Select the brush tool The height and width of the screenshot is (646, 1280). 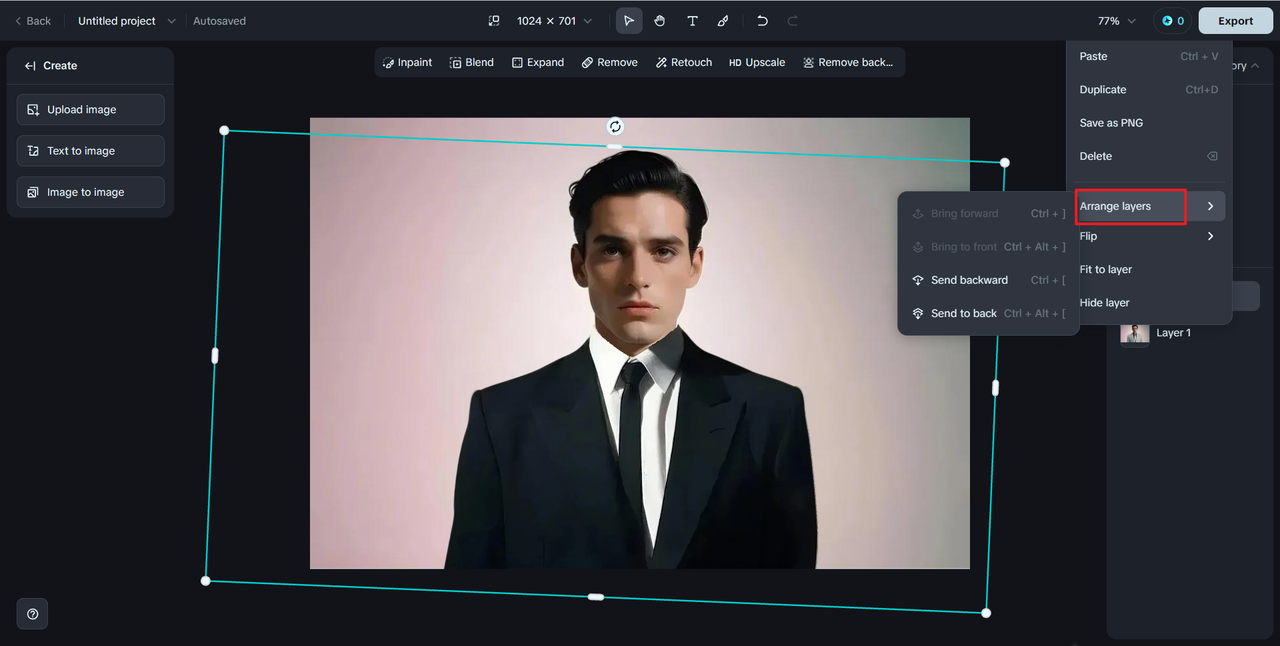(x=723, y=21)
